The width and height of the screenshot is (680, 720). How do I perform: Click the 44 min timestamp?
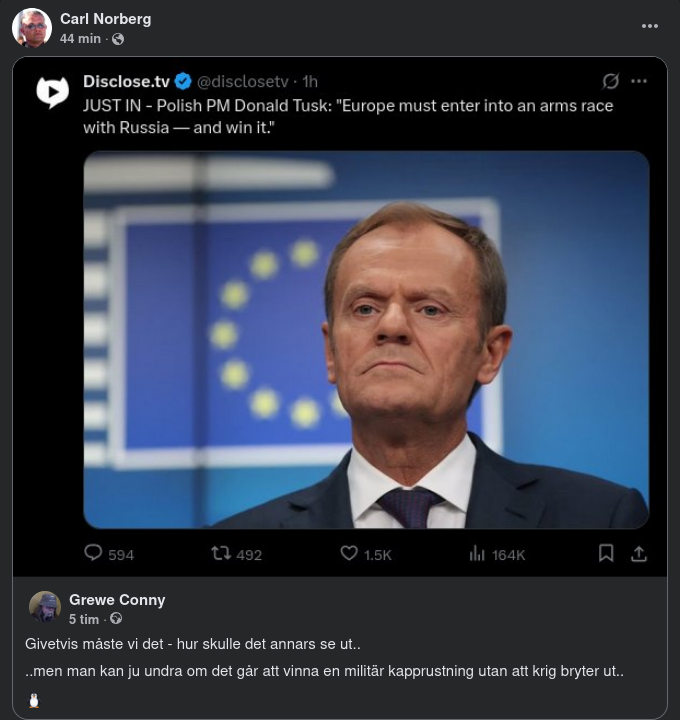[x=80, y=38]
